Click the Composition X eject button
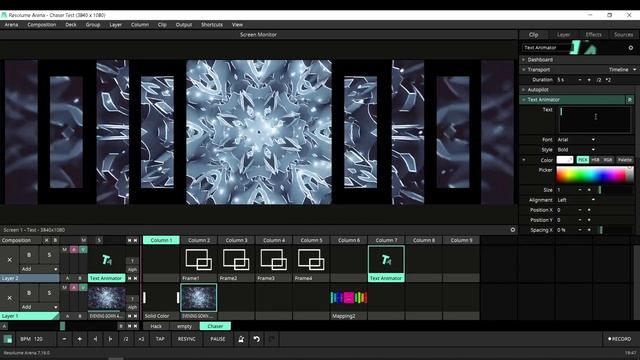 [x=47, y=240]
